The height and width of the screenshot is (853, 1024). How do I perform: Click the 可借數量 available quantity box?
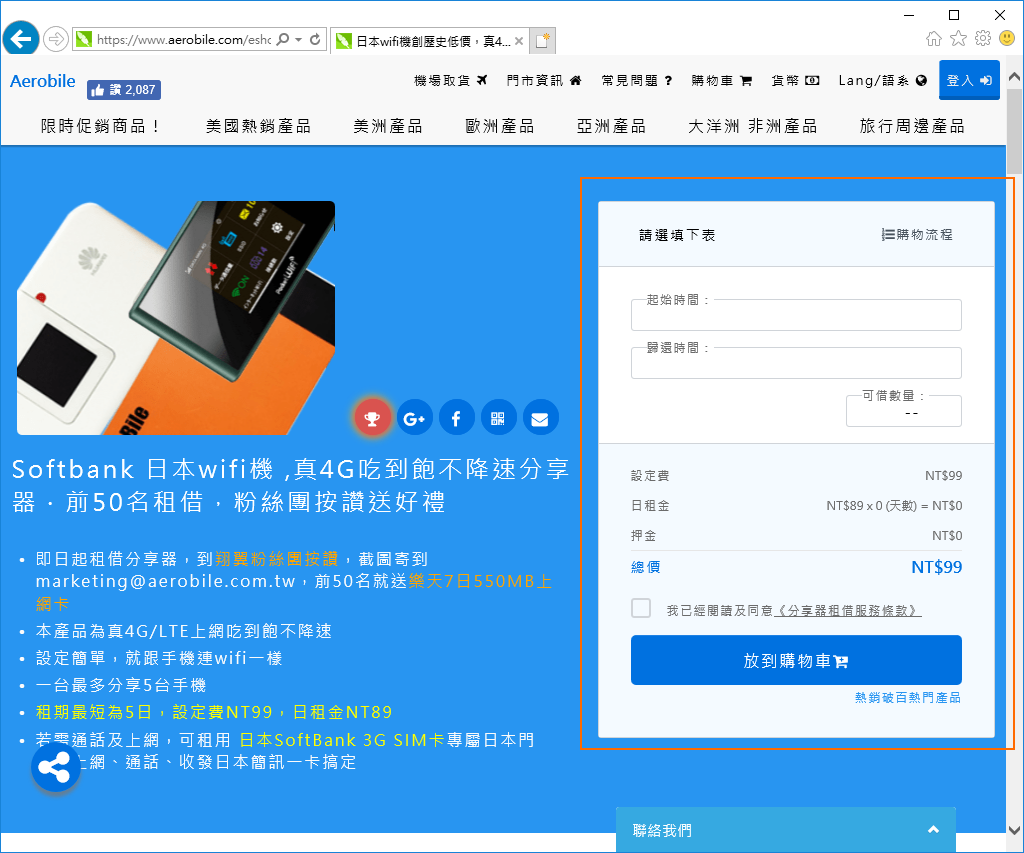[x=904, y=411]
